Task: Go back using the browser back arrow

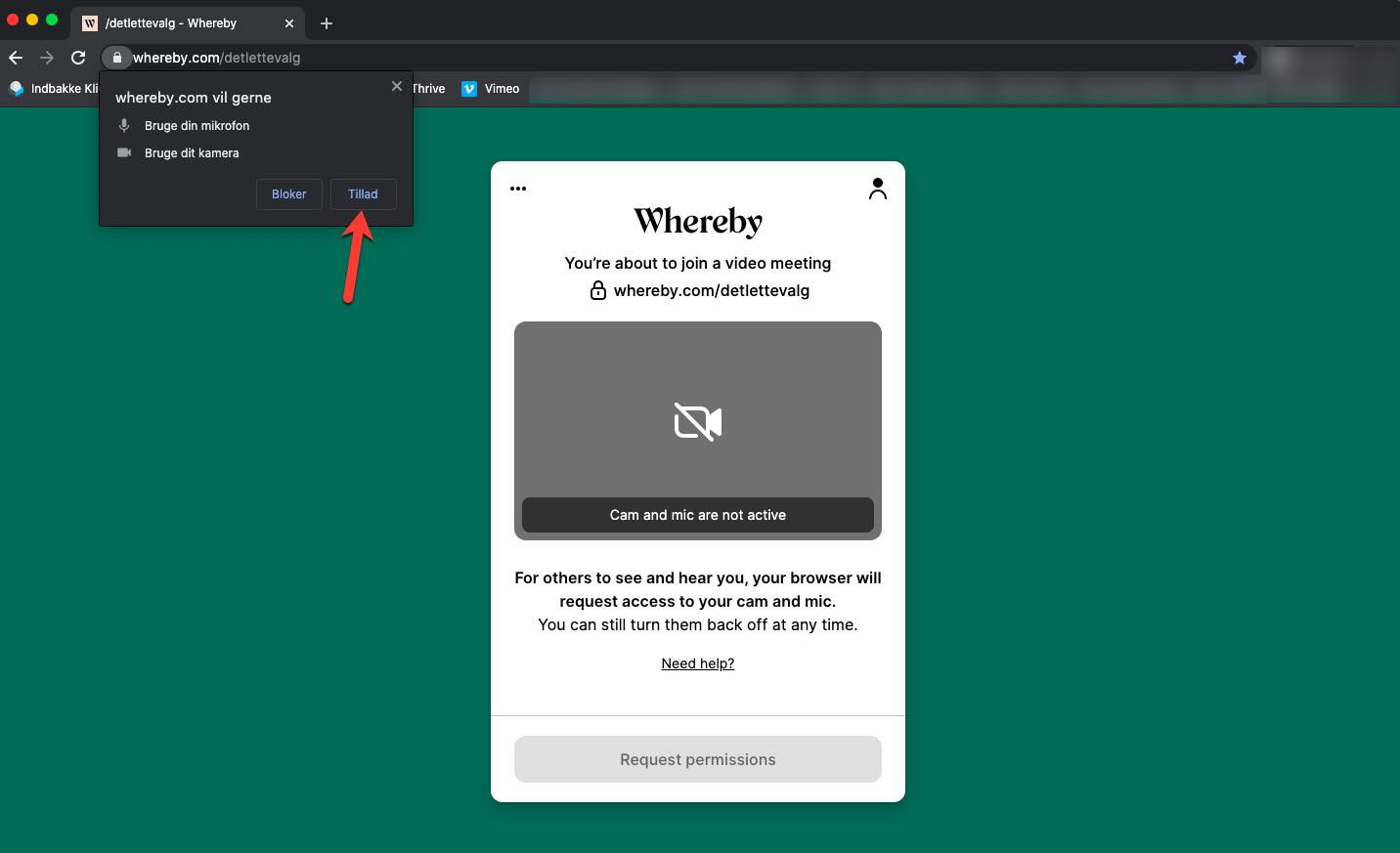Action: [x=16, y=58]
